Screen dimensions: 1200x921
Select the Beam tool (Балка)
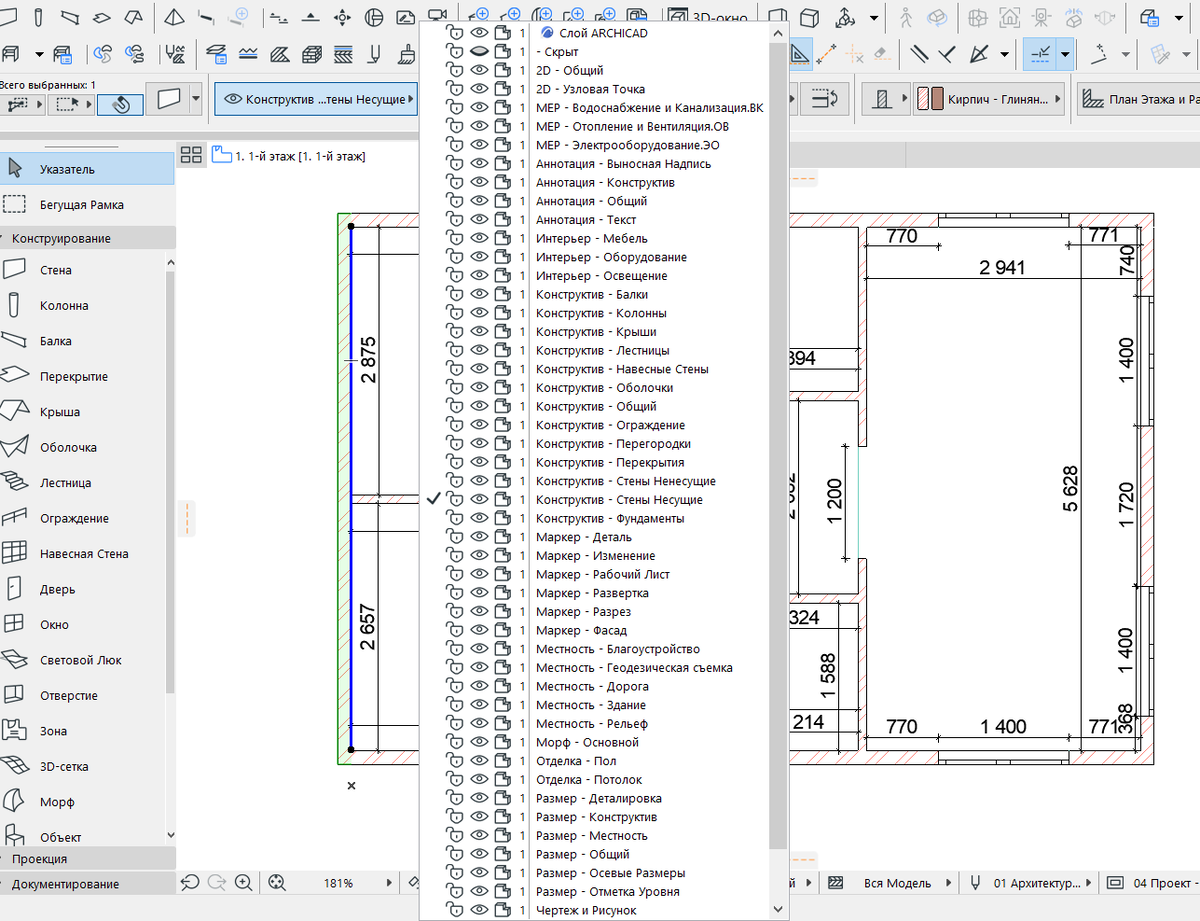click(82, 341)
